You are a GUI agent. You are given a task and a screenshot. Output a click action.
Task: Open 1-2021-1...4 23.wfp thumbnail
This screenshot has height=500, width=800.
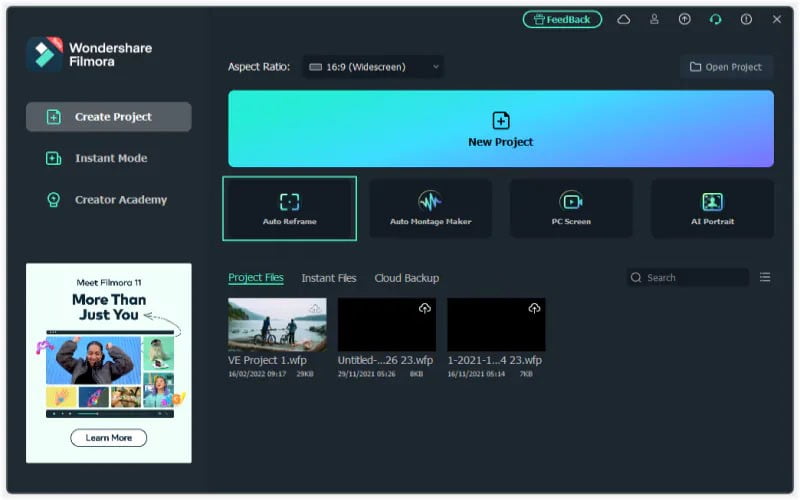[496, 324]
